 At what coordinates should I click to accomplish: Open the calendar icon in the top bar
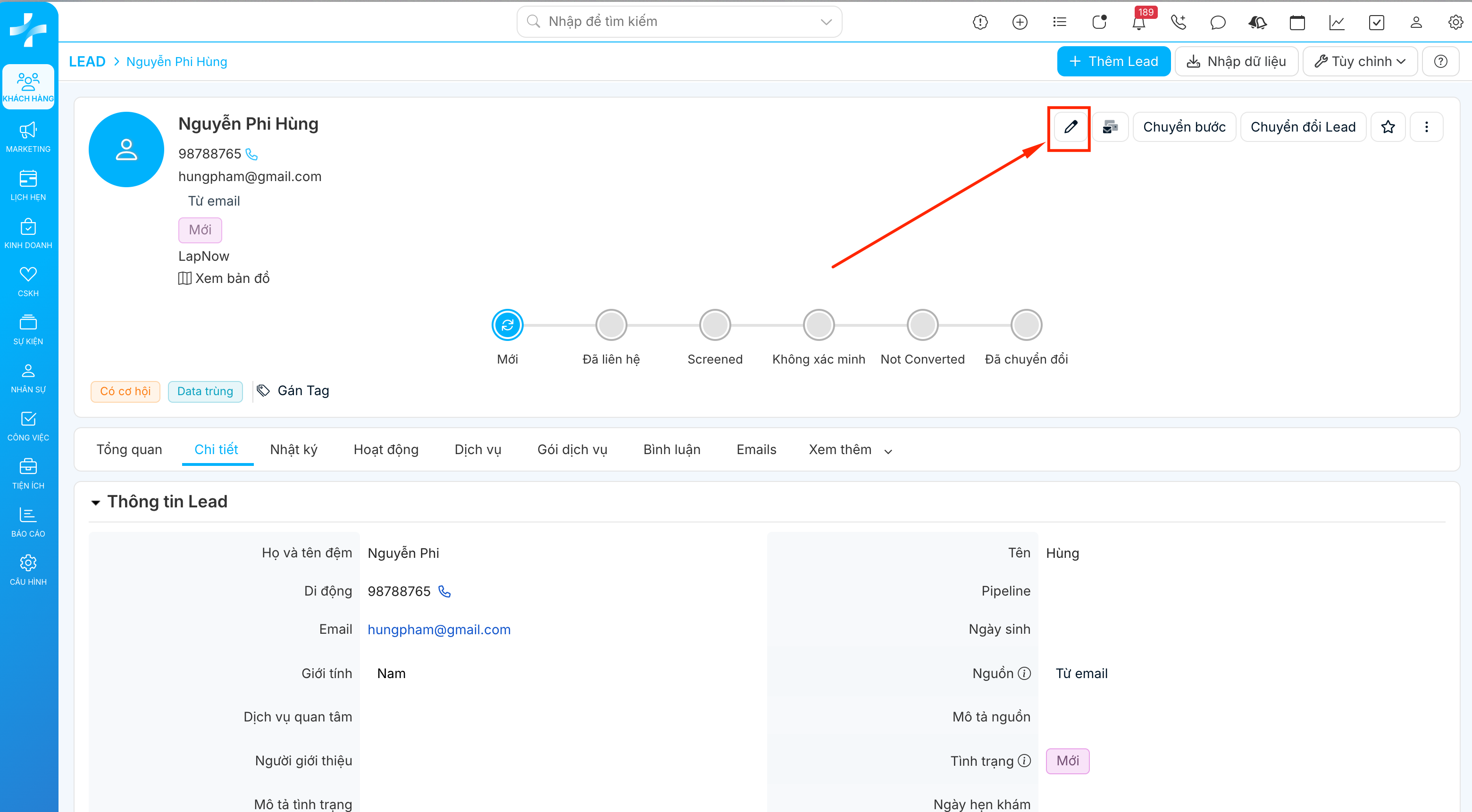pos(1297,23)
